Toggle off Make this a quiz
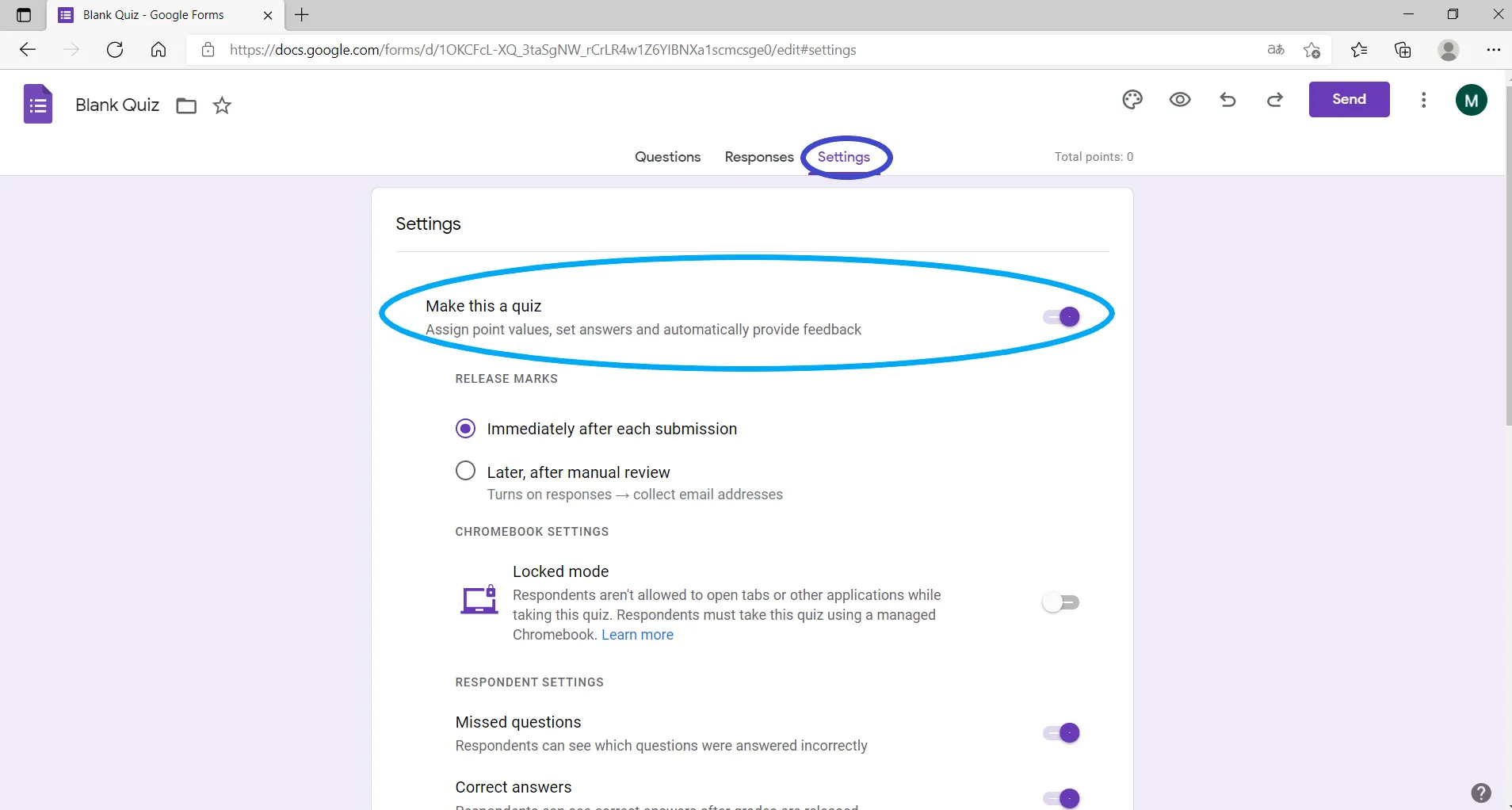 [x=1061, y=317]
